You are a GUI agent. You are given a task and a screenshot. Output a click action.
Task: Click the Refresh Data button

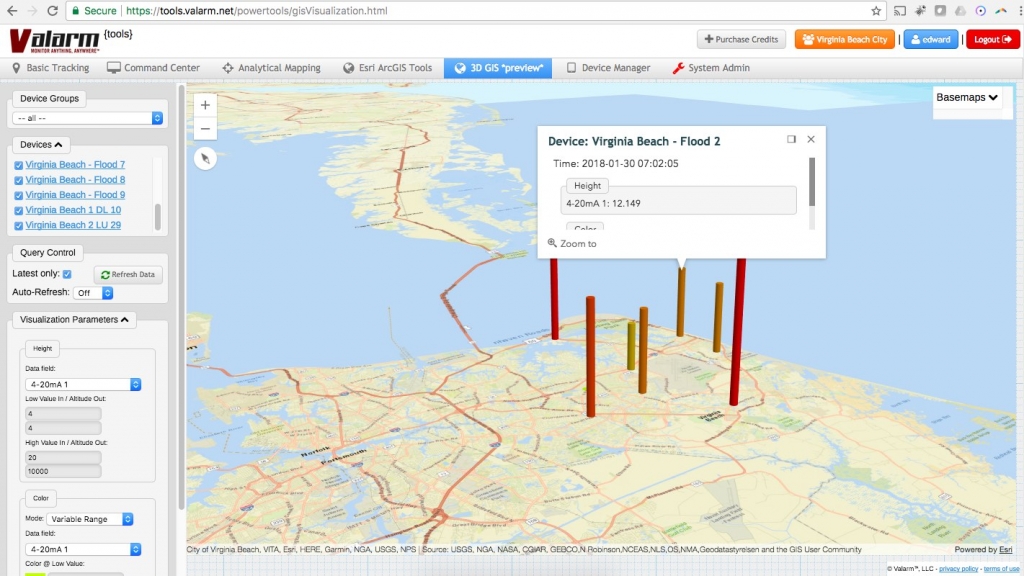point(128,274)
